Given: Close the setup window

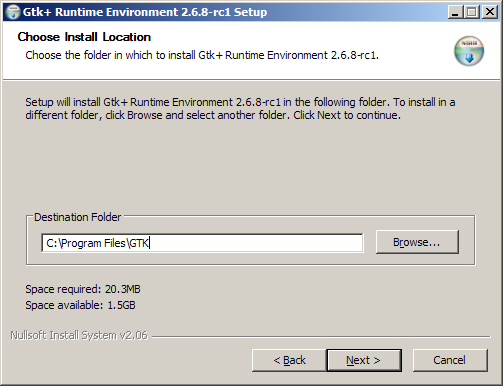Looking at the screenshot, I should pyautogui.click(x=490, y=12).
